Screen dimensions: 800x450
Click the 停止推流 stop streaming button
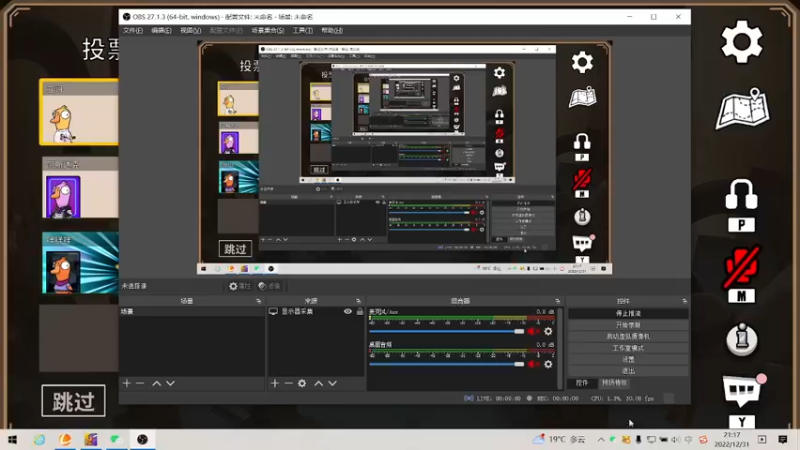tap(628, 313)
